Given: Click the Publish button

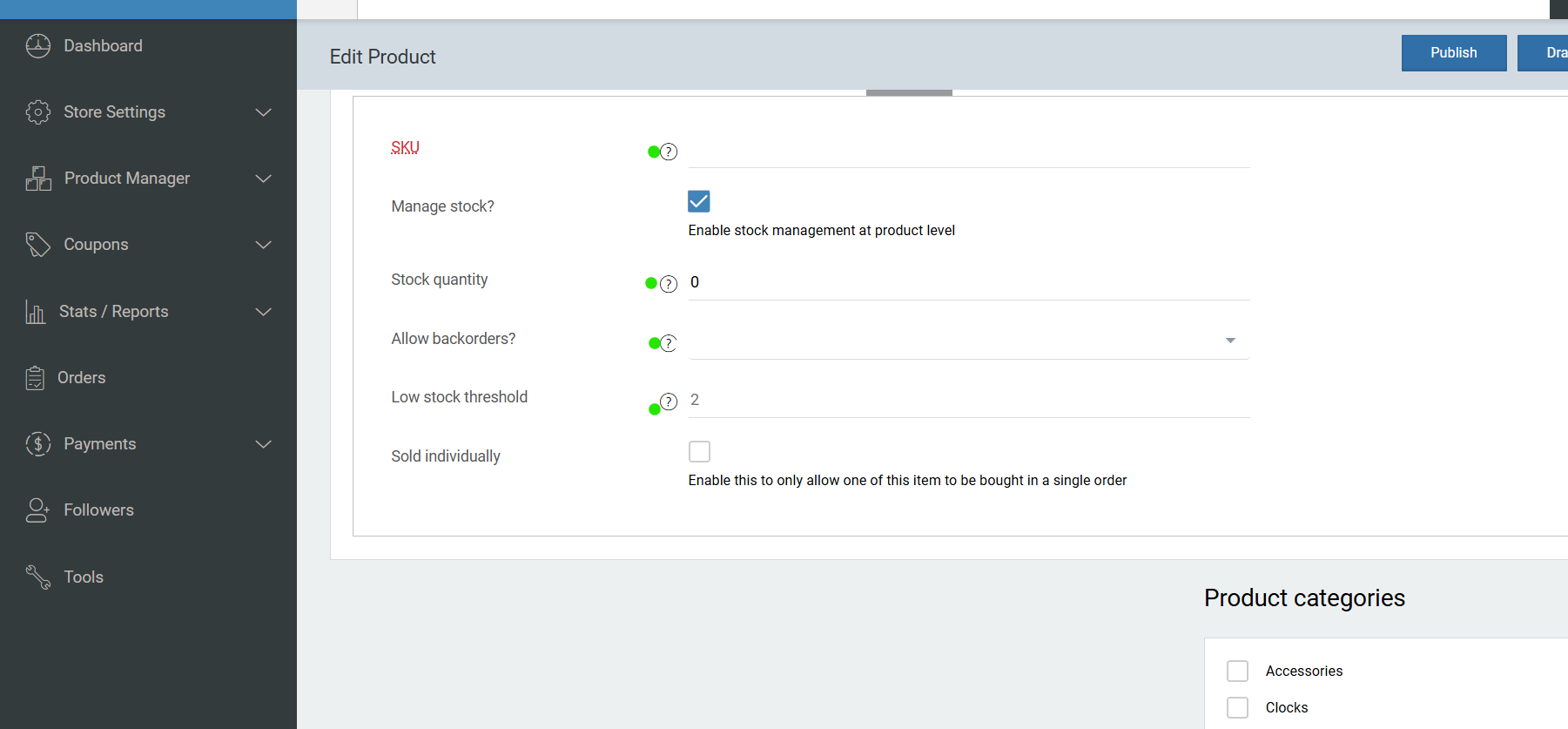Looking at the screenshot, I should [1453, 53].
